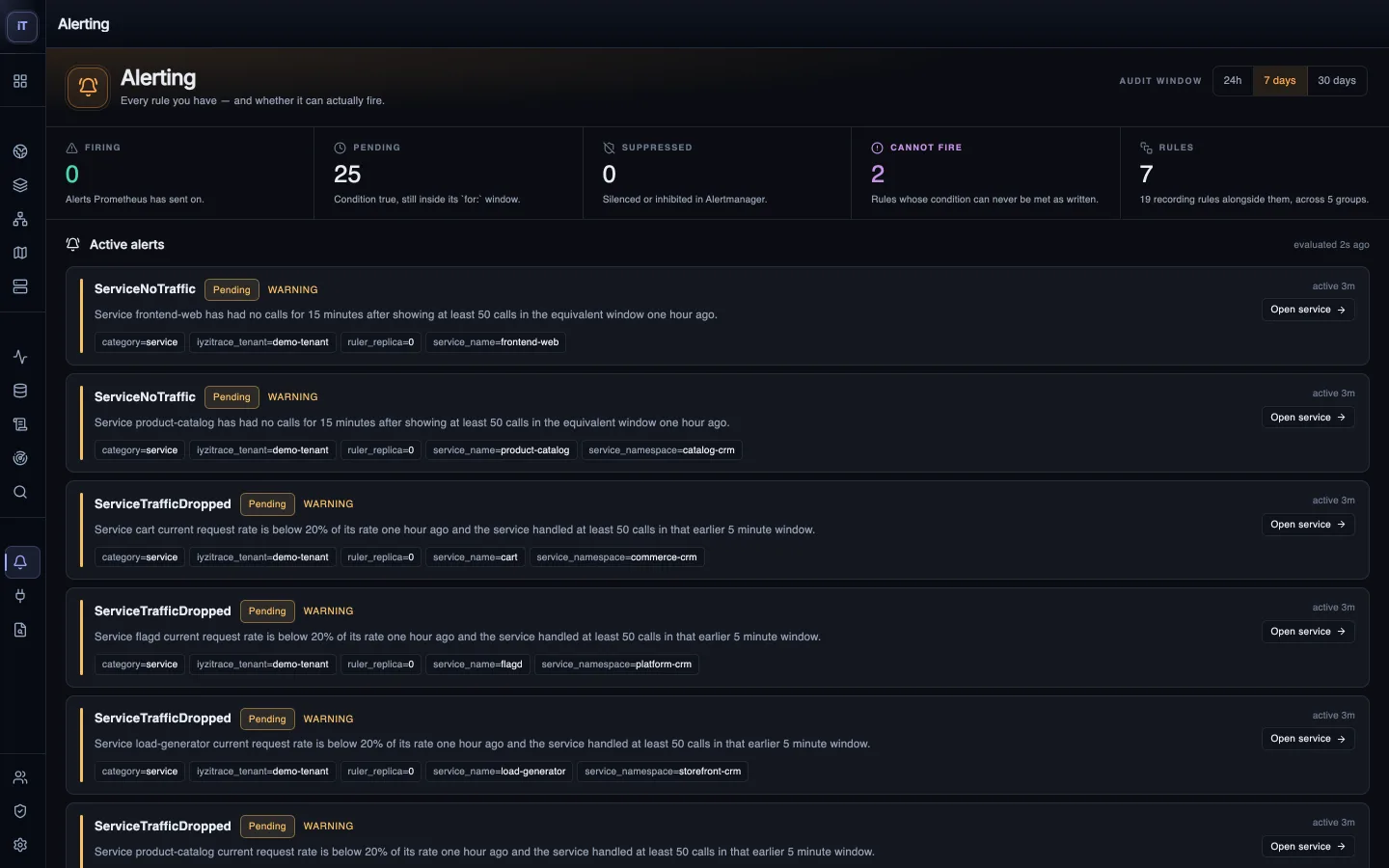Click the service_namespace=catalog-crm label tag
Image resolution: width=1389 pixels, height=868 pixels.
tap(662, 450)
